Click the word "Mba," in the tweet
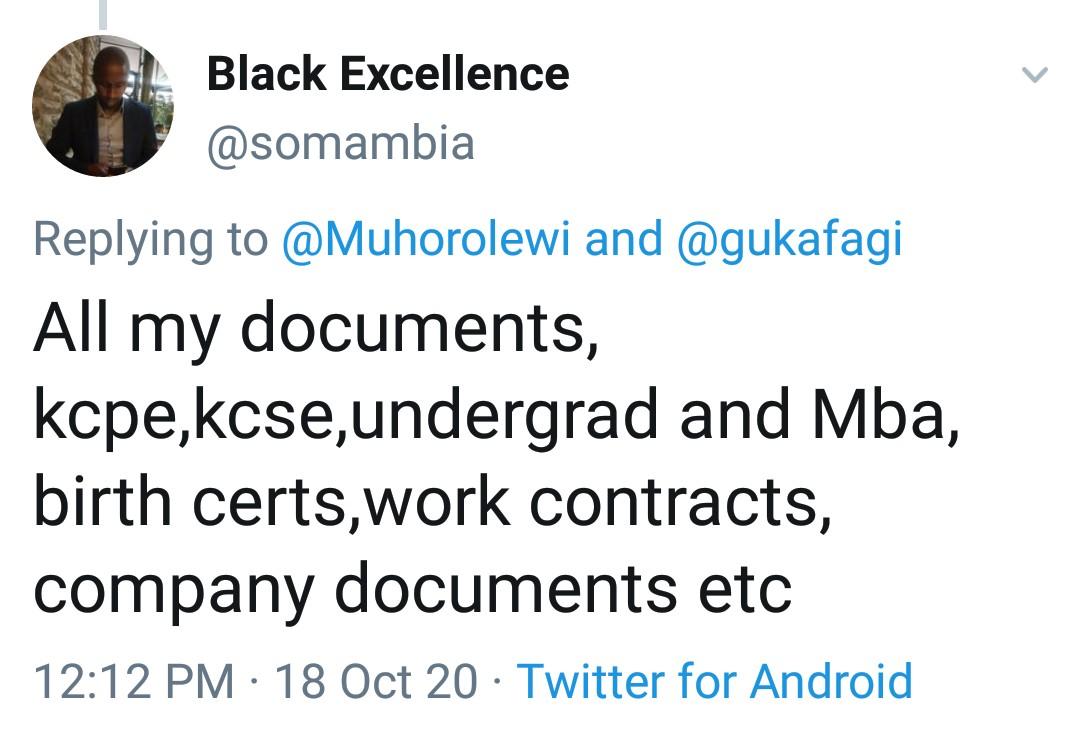Image resolution: width=1080 pixels, height=740 pixels. click(x=886, y=415)
